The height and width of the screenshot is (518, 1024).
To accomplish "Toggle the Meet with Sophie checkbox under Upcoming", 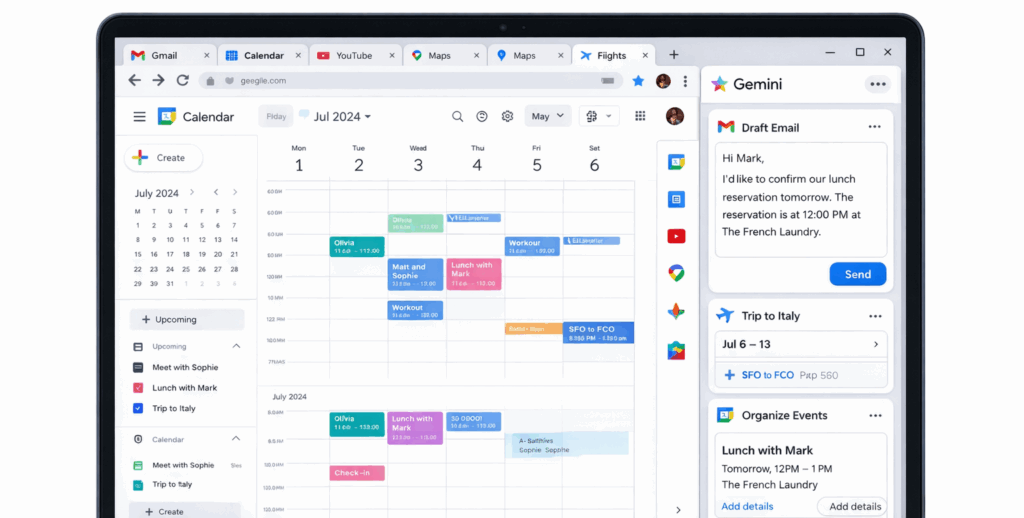I will 138,367.
